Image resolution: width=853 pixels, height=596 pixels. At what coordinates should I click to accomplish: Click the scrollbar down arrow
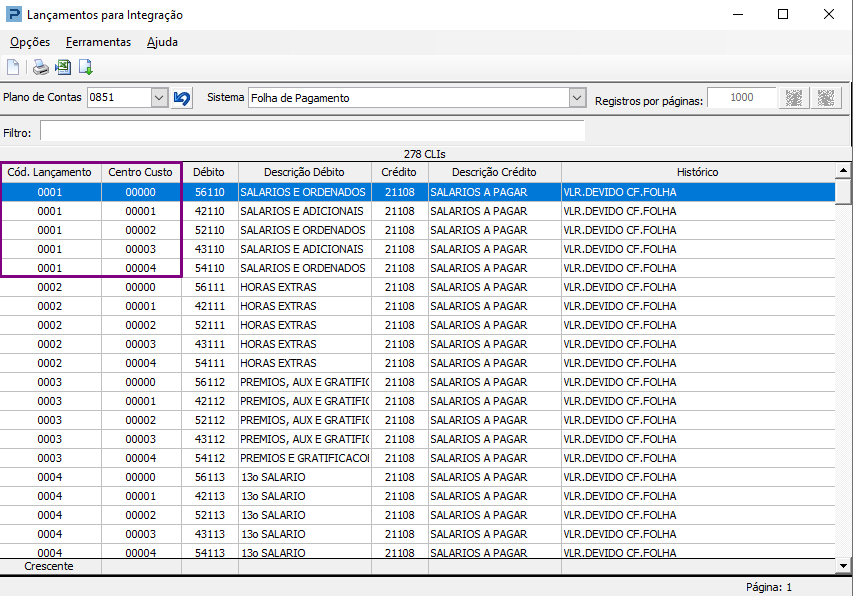pos(843,566)
